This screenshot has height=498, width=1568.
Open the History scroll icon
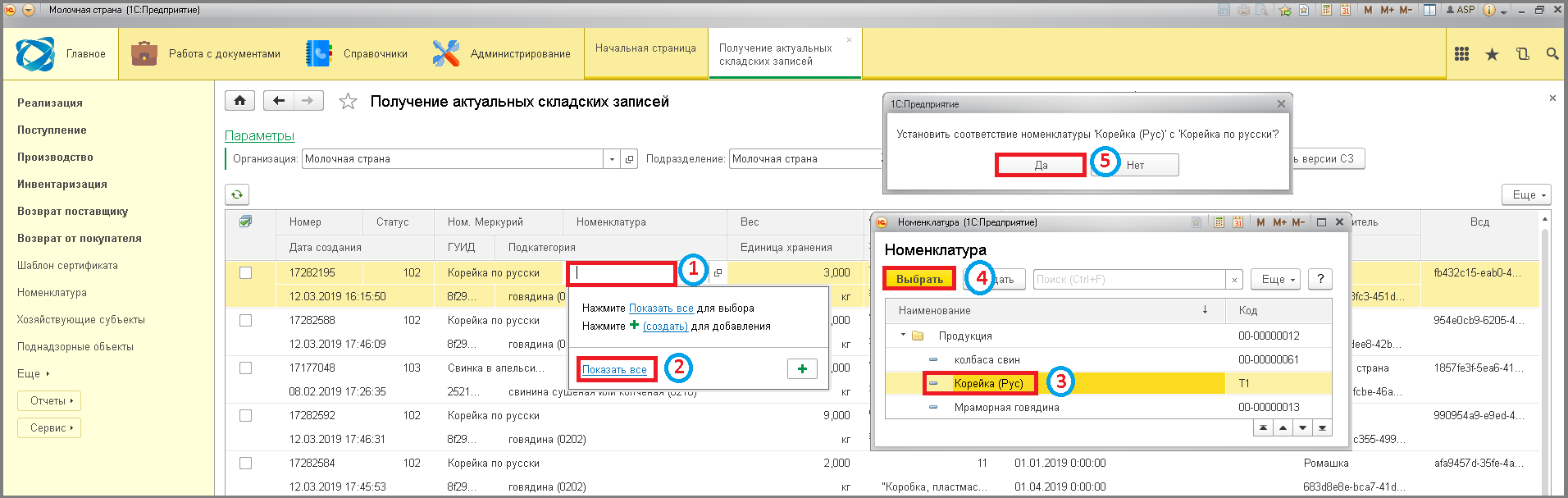tap(1523, 54)
